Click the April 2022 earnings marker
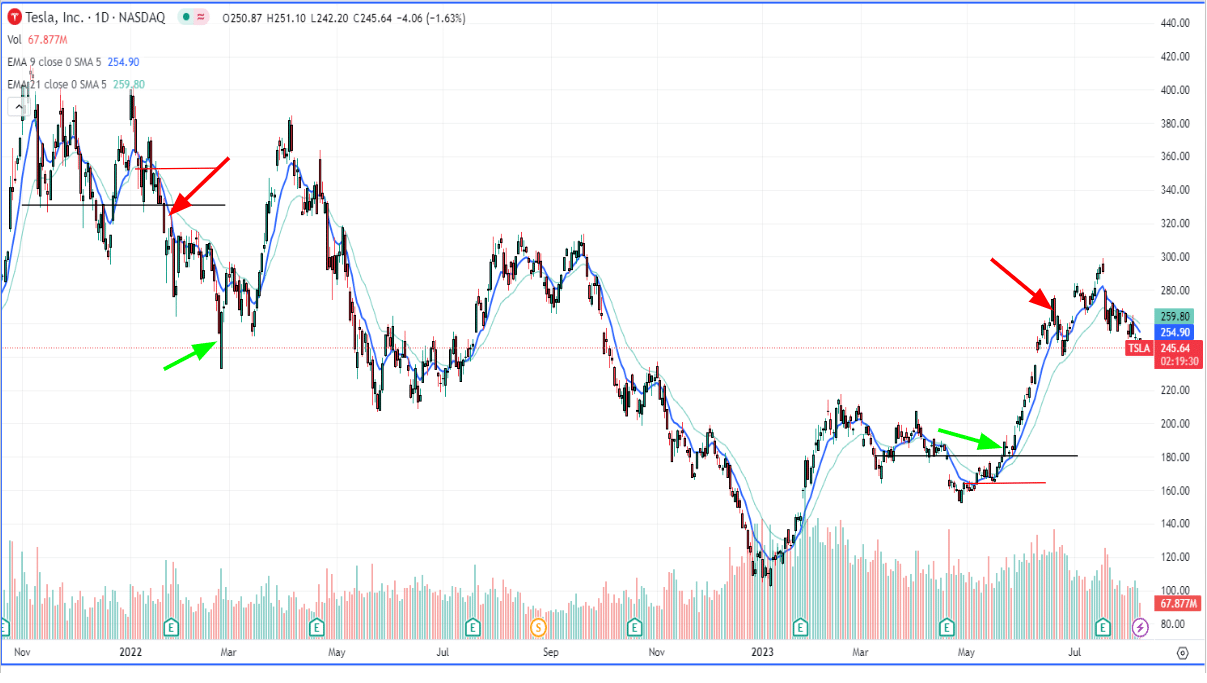Viewport: 1207px width, 683px height. (317, 627)
